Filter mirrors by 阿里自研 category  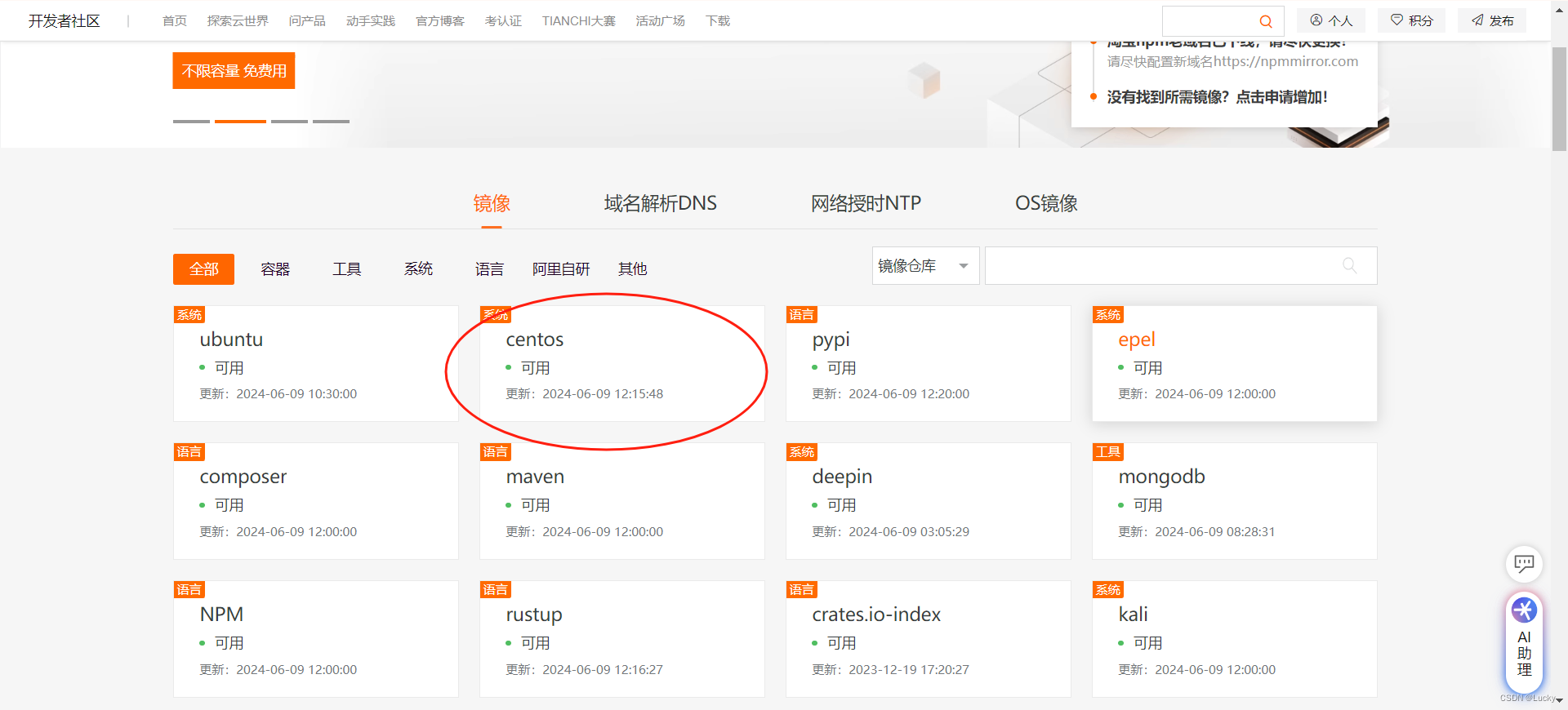pos(561,269)
